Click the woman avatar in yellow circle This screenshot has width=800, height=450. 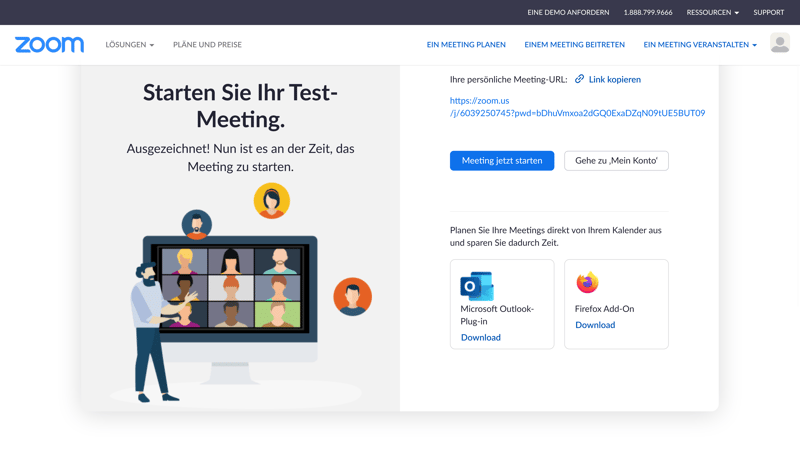pyautogui.click(x=271, y=201)
